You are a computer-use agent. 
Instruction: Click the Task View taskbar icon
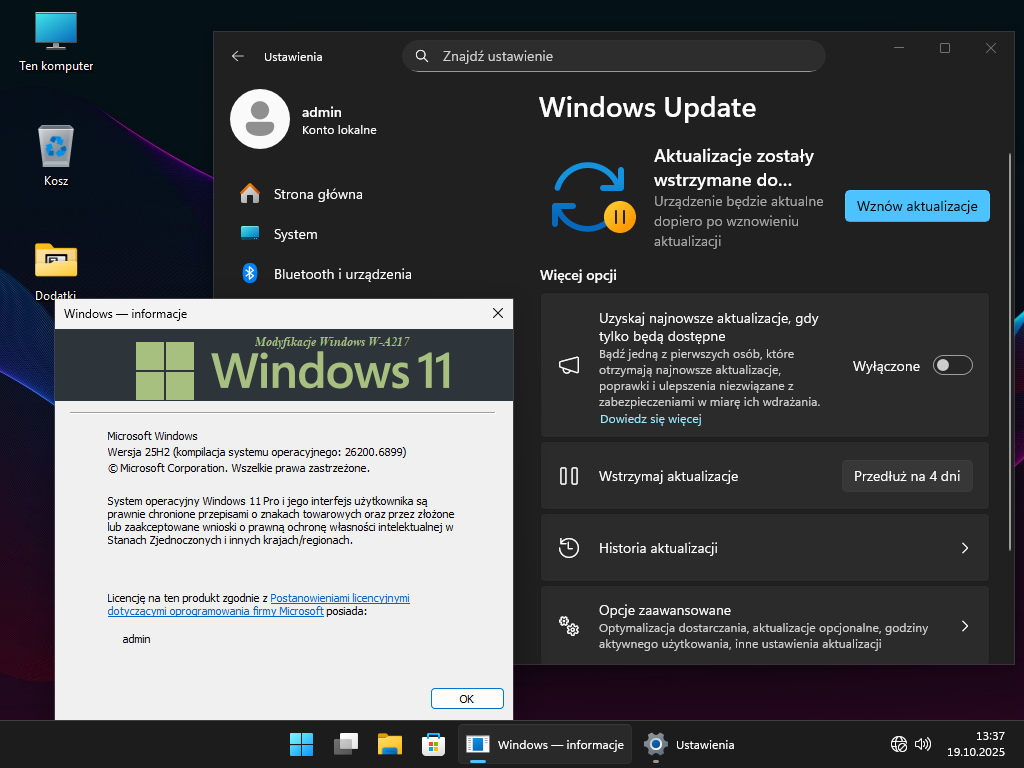pos(345,744)
